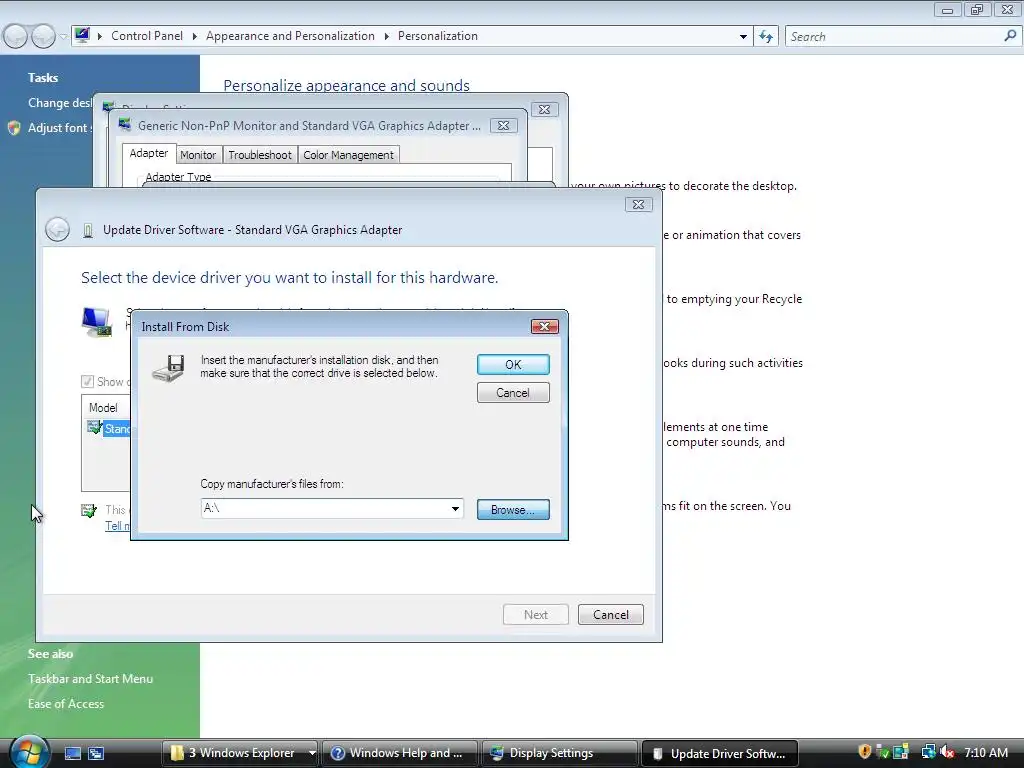The image size is (1024, 768).
Task: Click the Generic Non-PnP Monitor window title icon
Action: (125, 125)
